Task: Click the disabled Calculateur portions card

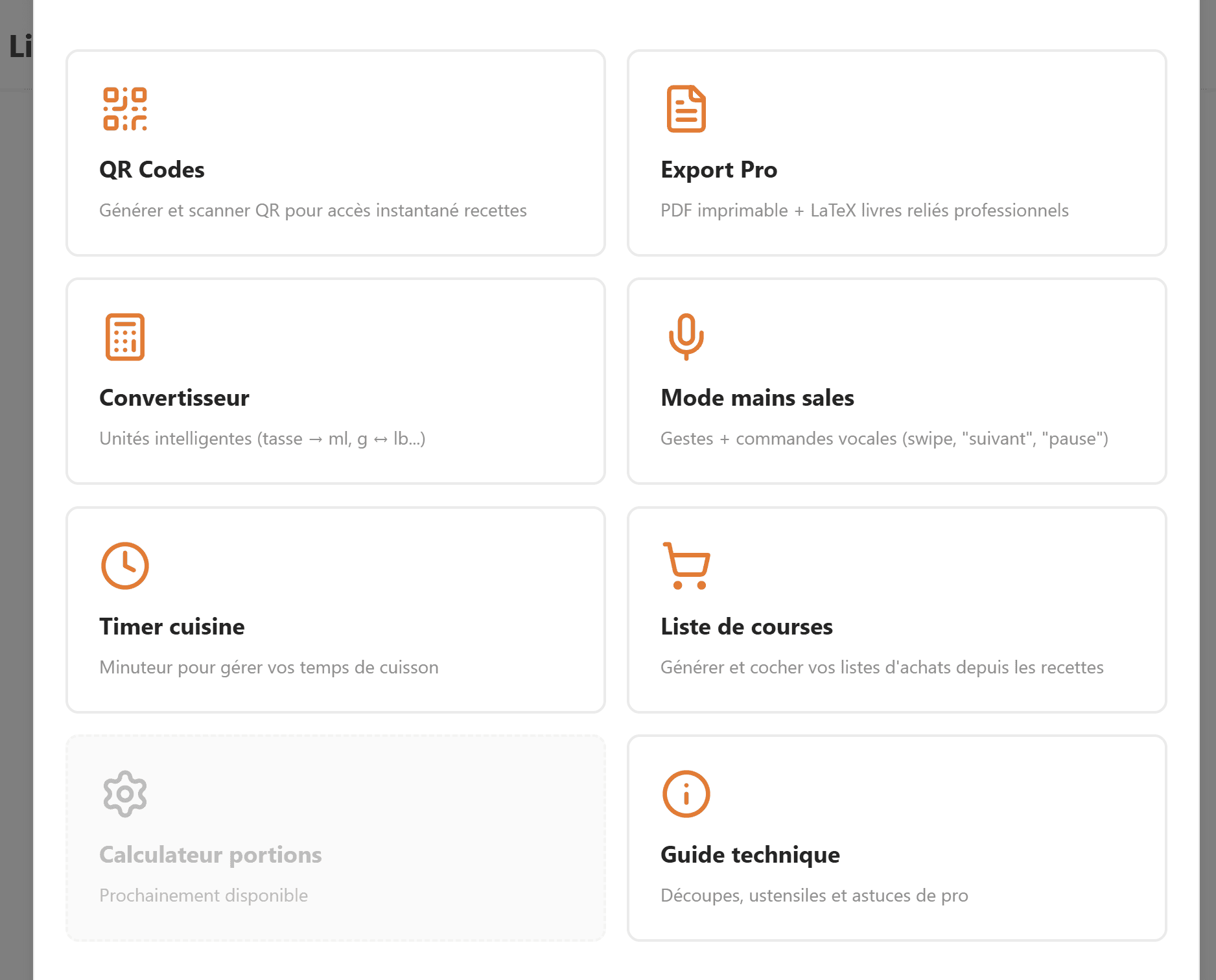Action: tap(336, 838)
